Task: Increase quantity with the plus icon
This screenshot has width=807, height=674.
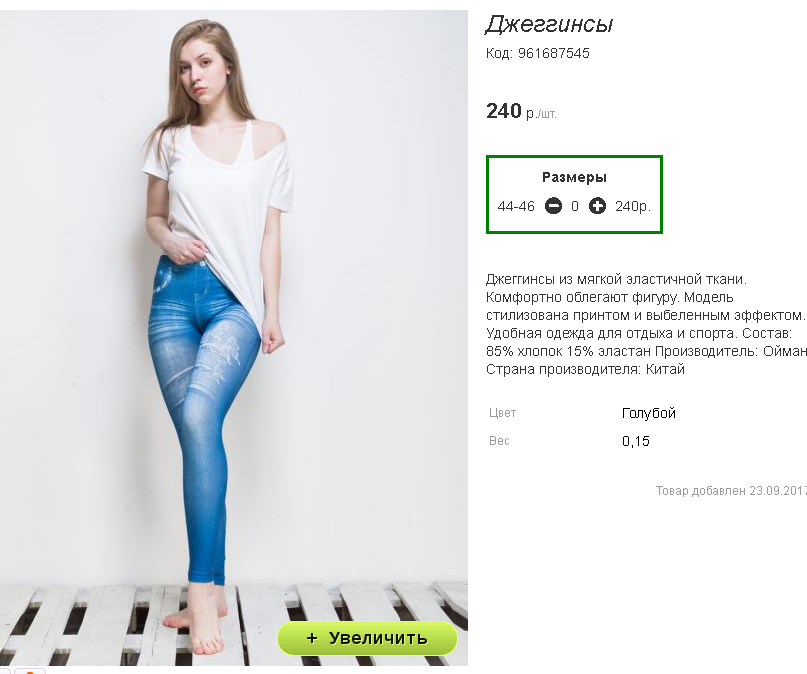Action: point(597,206)
